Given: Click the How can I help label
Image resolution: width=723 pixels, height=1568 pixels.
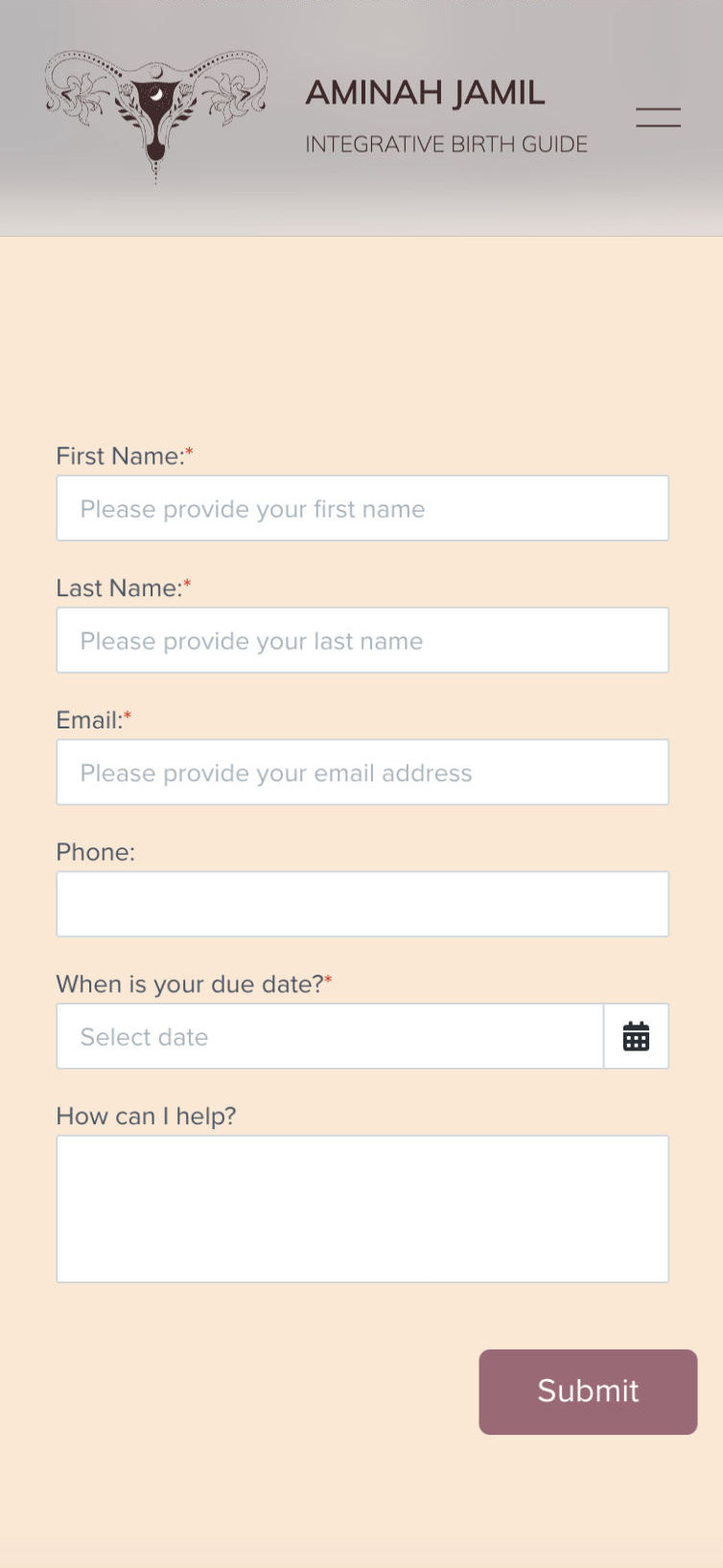Looking at the screenshot, I should point(146,1117).
